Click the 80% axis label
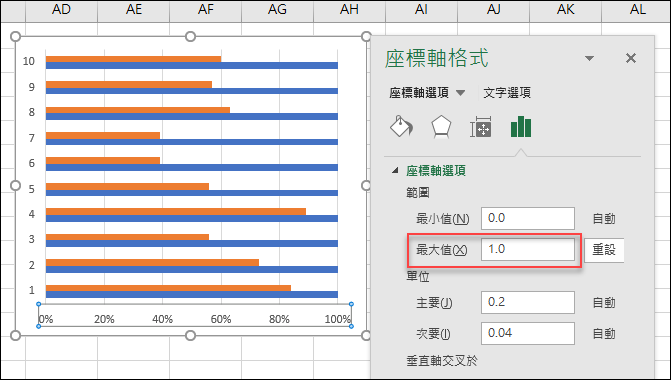The image size is (671, 380). [x=279, y=319]
